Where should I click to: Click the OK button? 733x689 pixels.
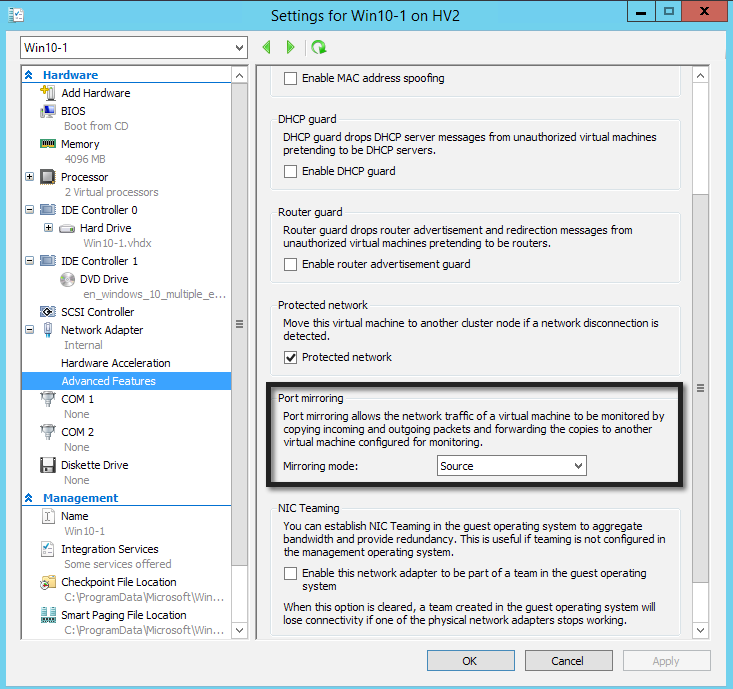click(x=470, y=661)
